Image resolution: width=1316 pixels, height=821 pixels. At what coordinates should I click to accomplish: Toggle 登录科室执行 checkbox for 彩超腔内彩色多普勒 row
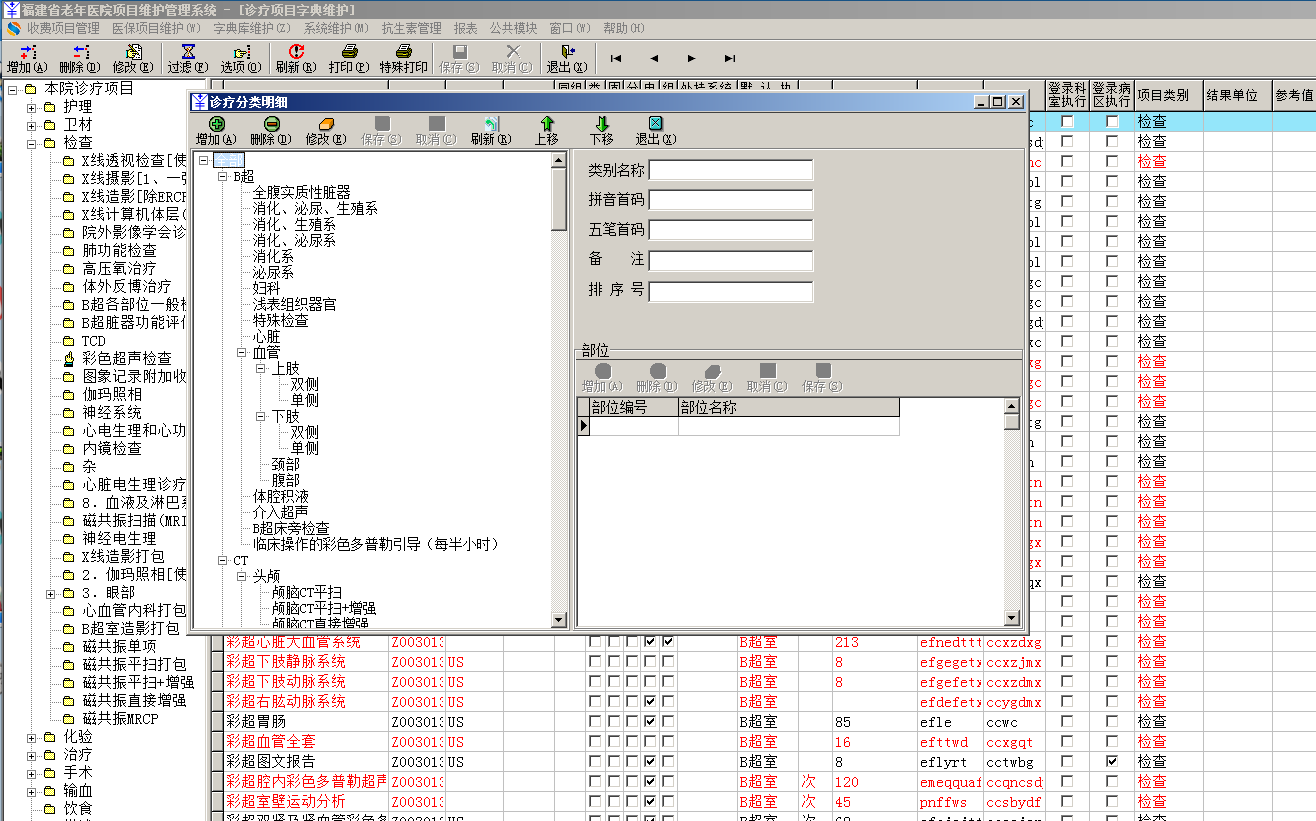coord(1067,781)
